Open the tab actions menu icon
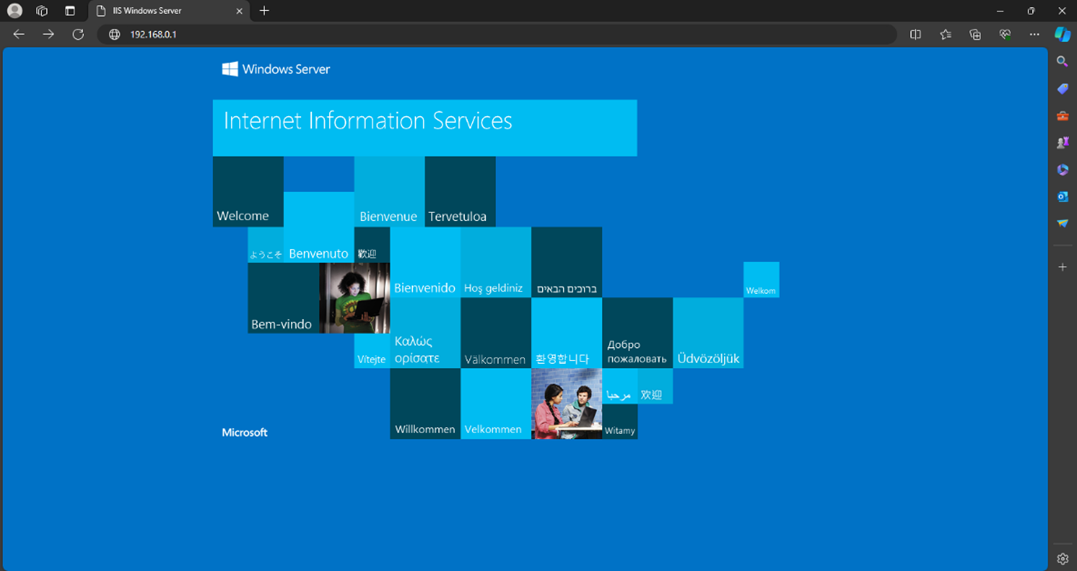The image size is (1077, 571). tap(70, 10)
